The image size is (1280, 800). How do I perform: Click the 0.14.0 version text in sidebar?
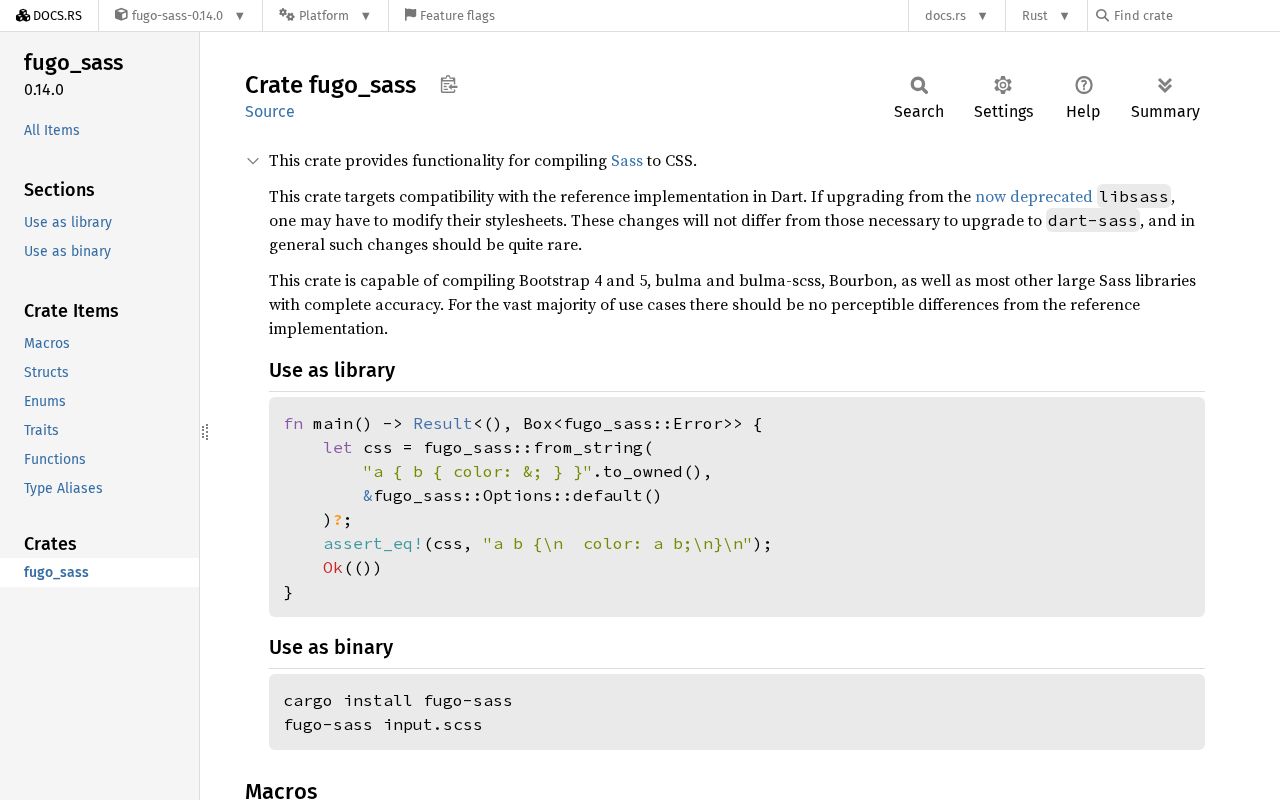click(x=44, y=90)
